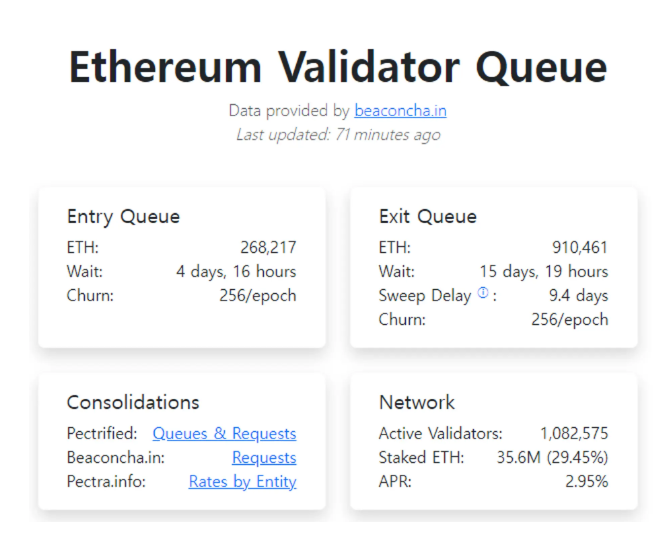Viewport: 672px width, 537px height.
Task: Follow the Beaconcha.in Requests link
Action: [264, 458]
